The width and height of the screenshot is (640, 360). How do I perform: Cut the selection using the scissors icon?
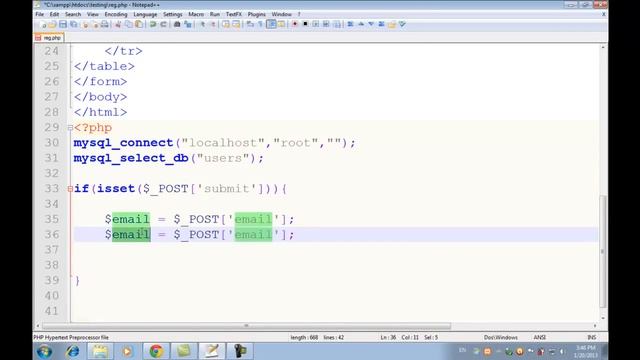118,24
